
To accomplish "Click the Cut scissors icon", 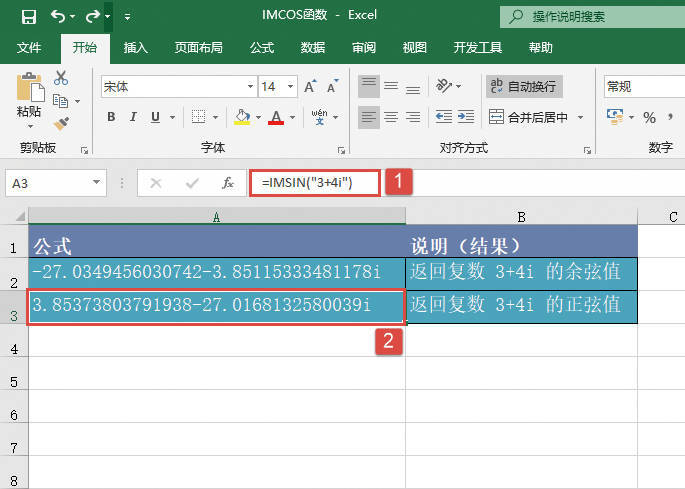I will (61, 78).
